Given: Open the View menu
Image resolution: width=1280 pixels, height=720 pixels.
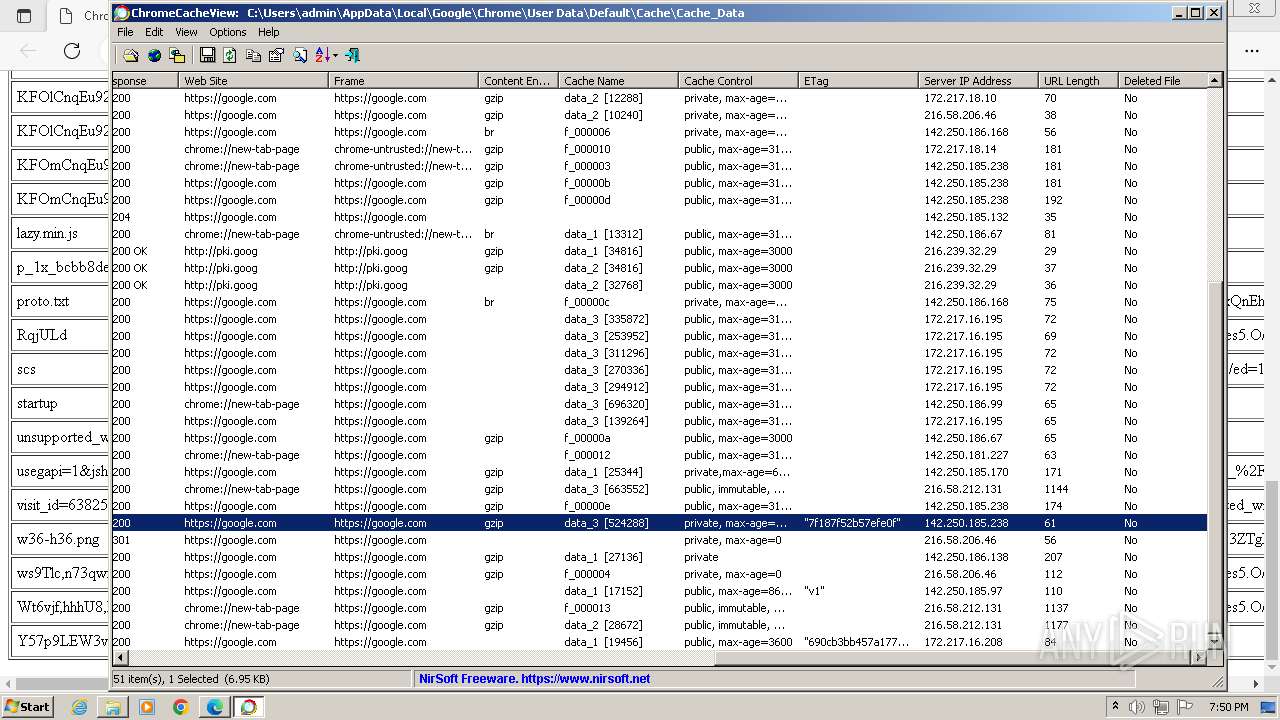Looking at the screenshot, I should [x=186, y=32].
